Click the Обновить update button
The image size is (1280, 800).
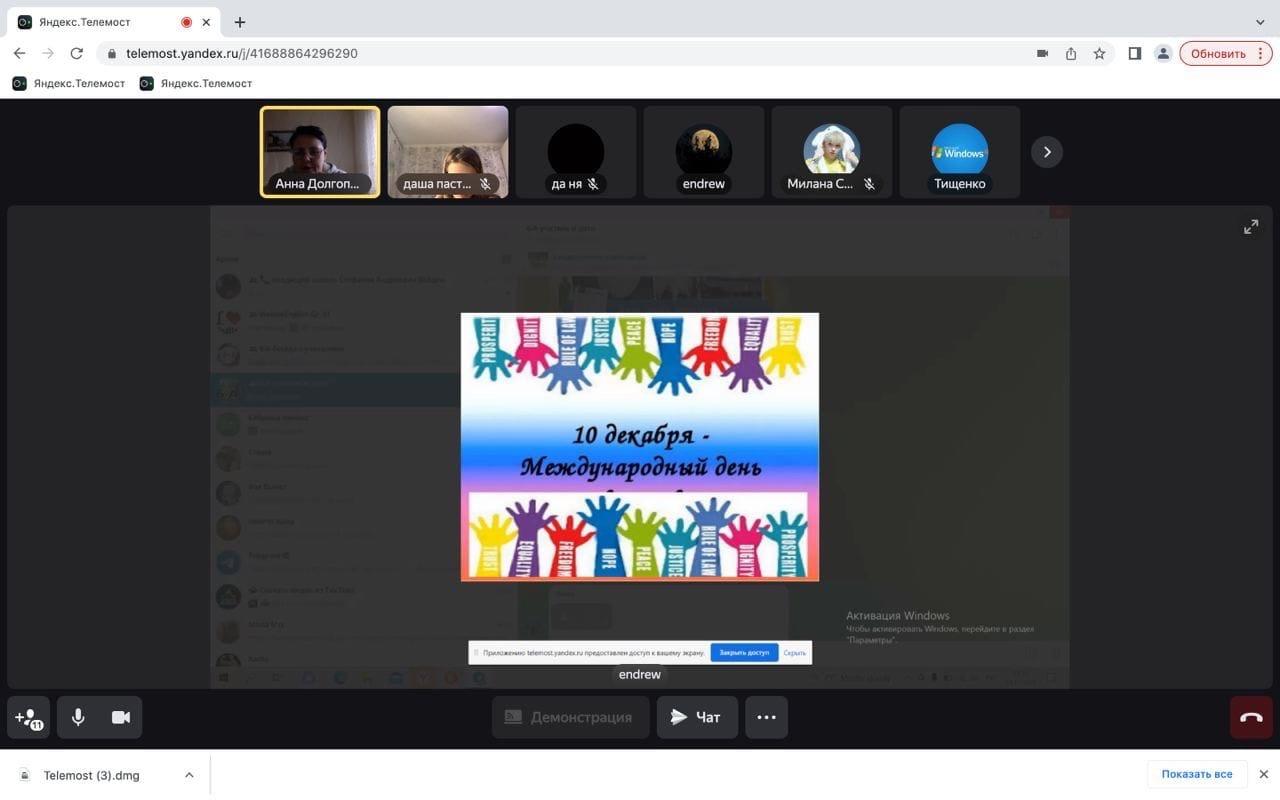pos(1218,54)
